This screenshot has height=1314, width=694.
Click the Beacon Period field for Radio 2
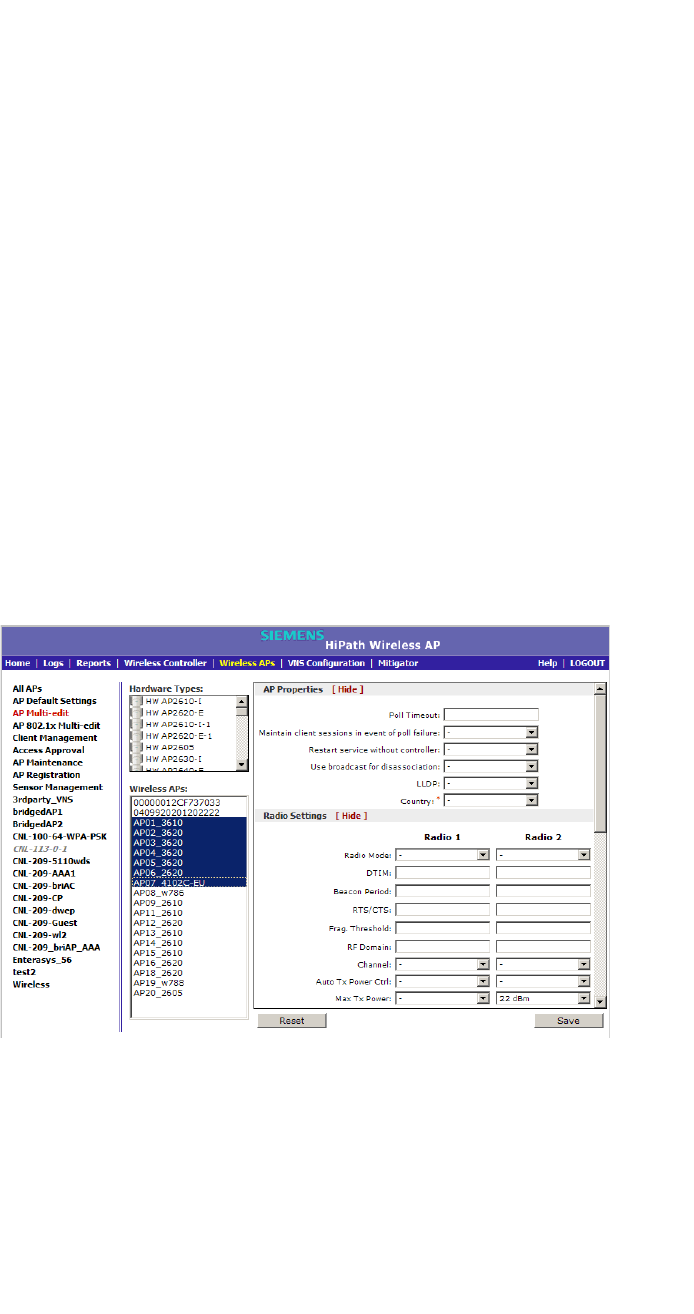point(543,891)
